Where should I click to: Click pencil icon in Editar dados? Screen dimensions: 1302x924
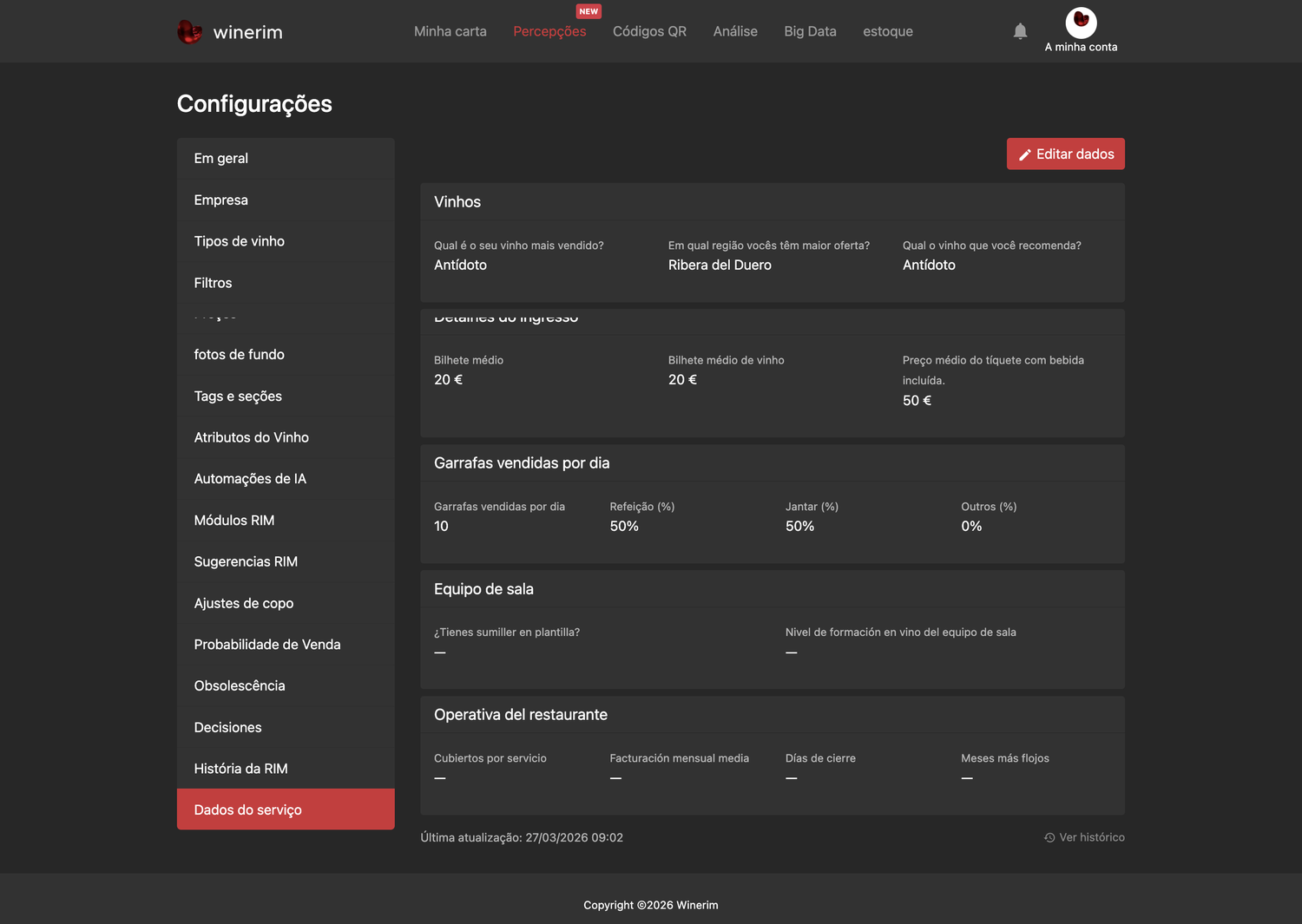coord(1025,154)
